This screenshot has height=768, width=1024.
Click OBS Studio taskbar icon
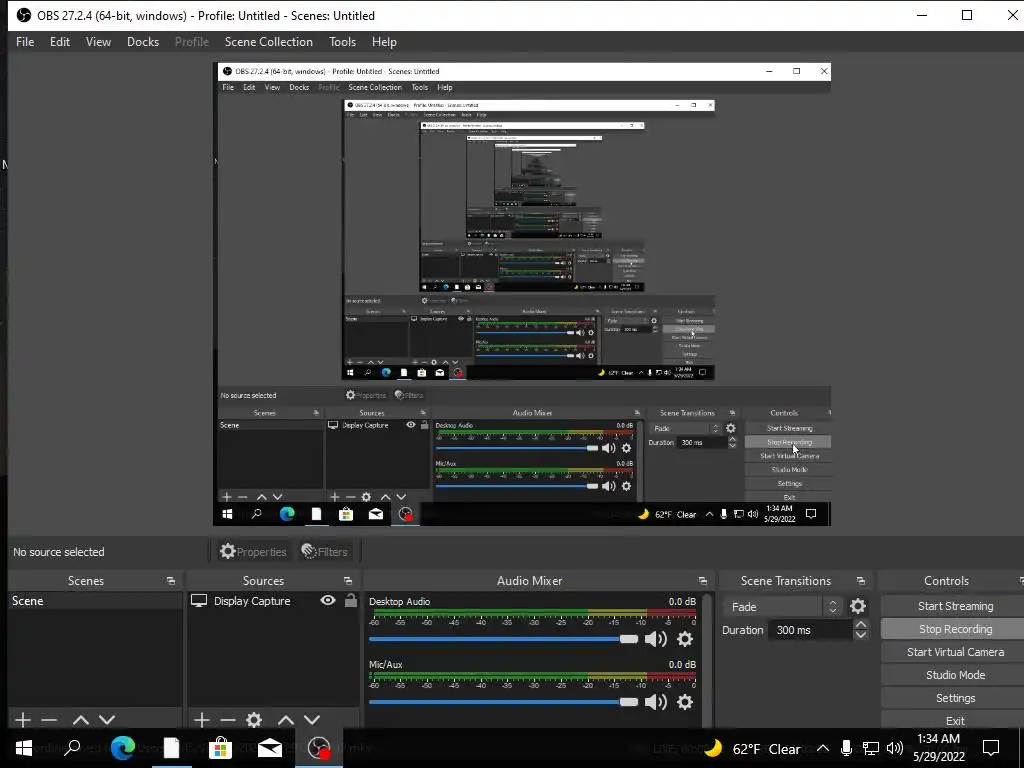point(319,748)
